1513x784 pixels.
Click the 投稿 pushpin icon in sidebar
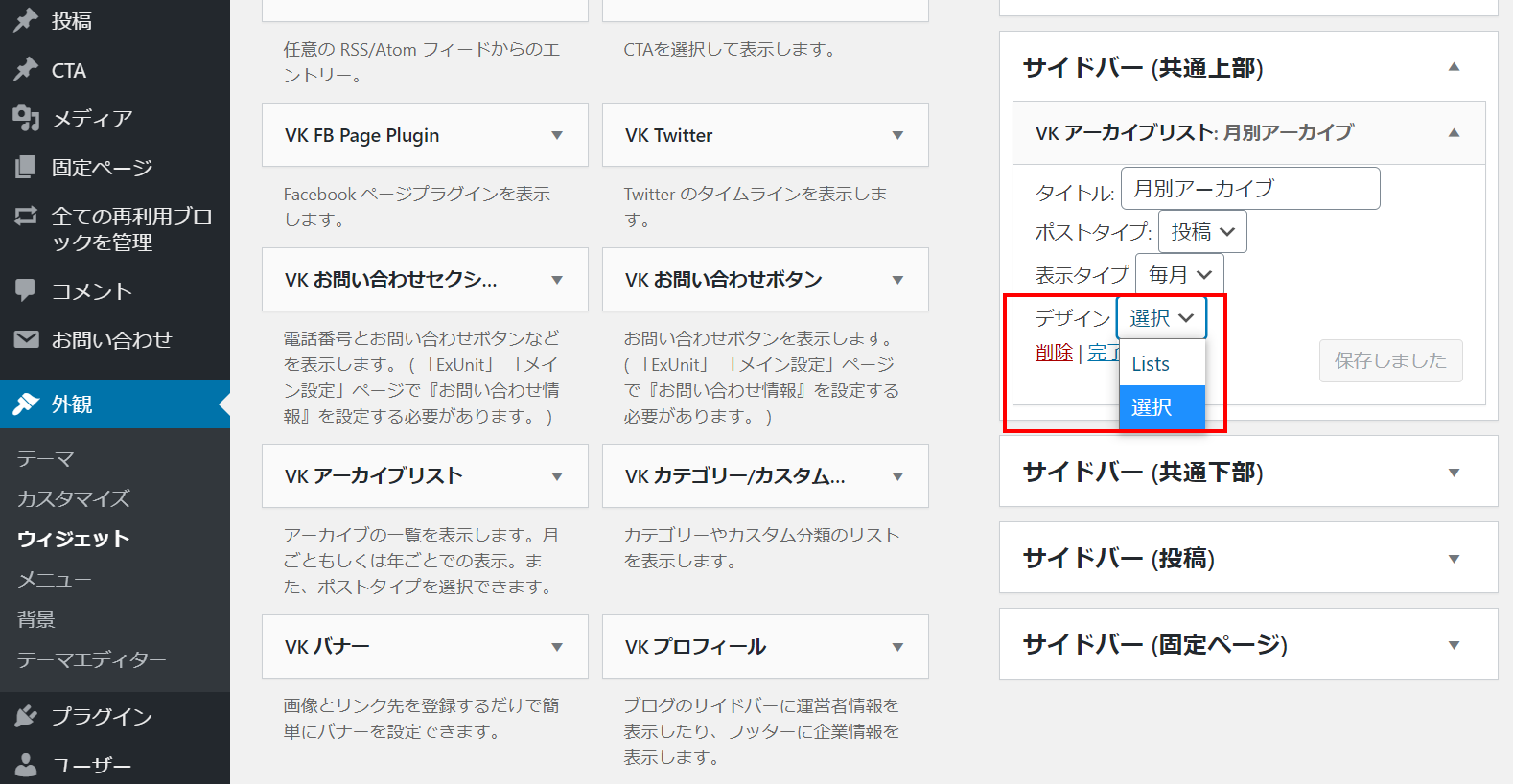tap(26, 20)
